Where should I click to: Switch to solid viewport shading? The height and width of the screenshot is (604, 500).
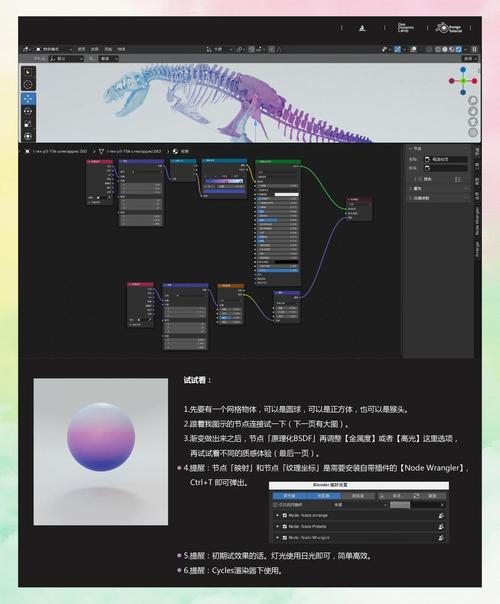point(445,49)
